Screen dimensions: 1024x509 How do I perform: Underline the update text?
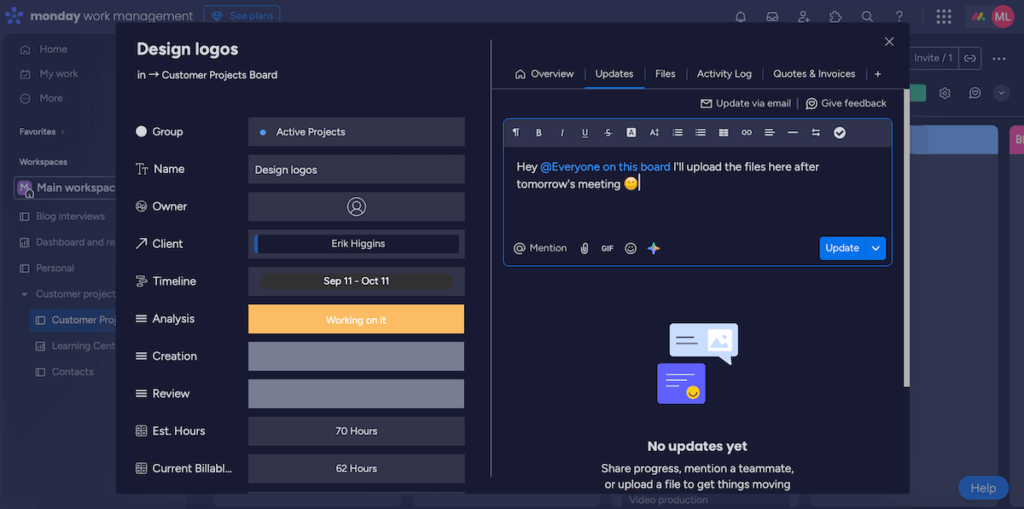click(x=584, y=133)
